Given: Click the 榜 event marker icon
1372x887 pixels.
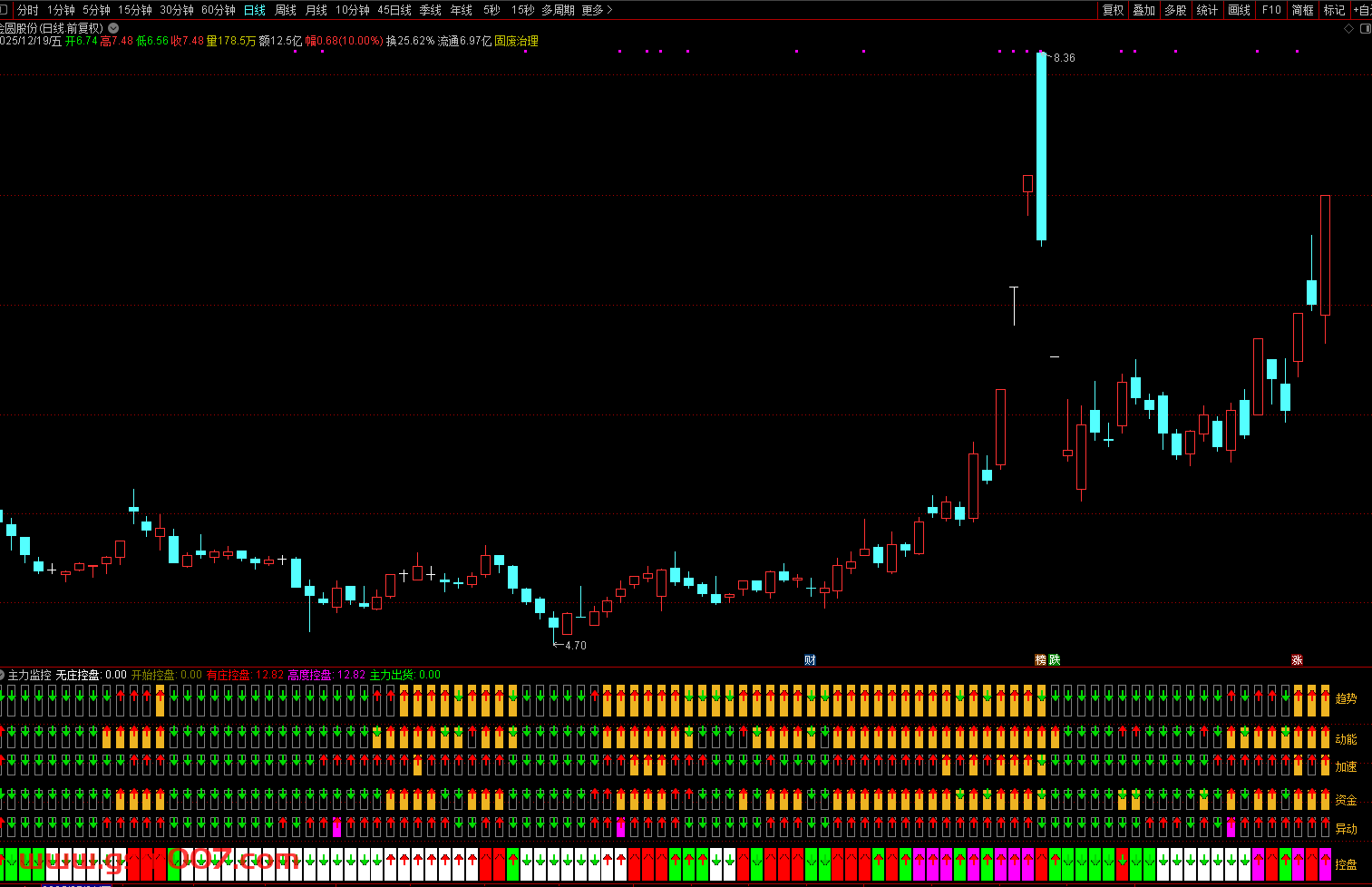Looking at the screenshot, I should (x=1041, y=660).
